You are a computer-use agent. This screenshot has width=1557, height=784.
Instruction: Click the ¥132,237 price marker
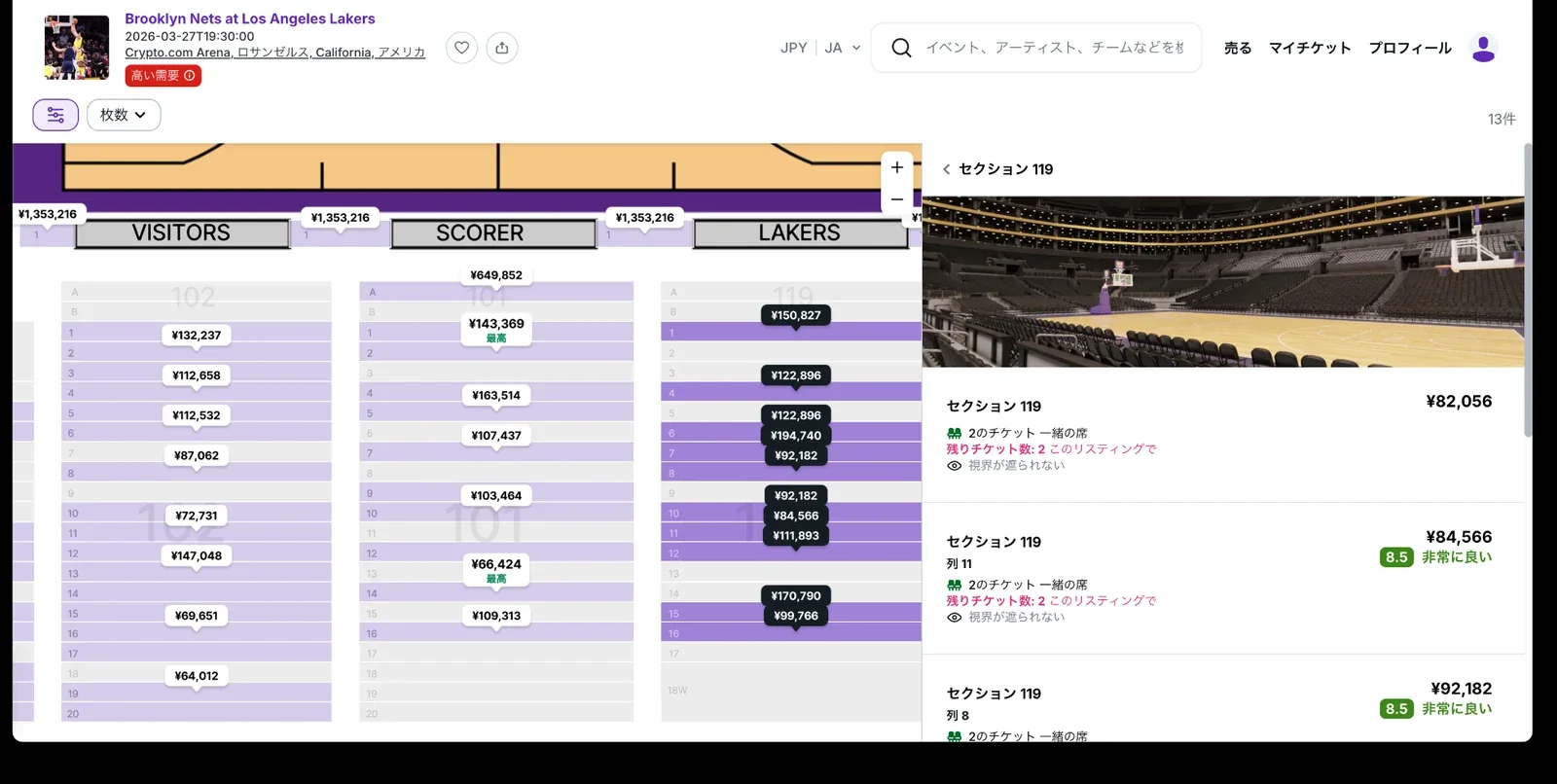click(x=197, y=336)
